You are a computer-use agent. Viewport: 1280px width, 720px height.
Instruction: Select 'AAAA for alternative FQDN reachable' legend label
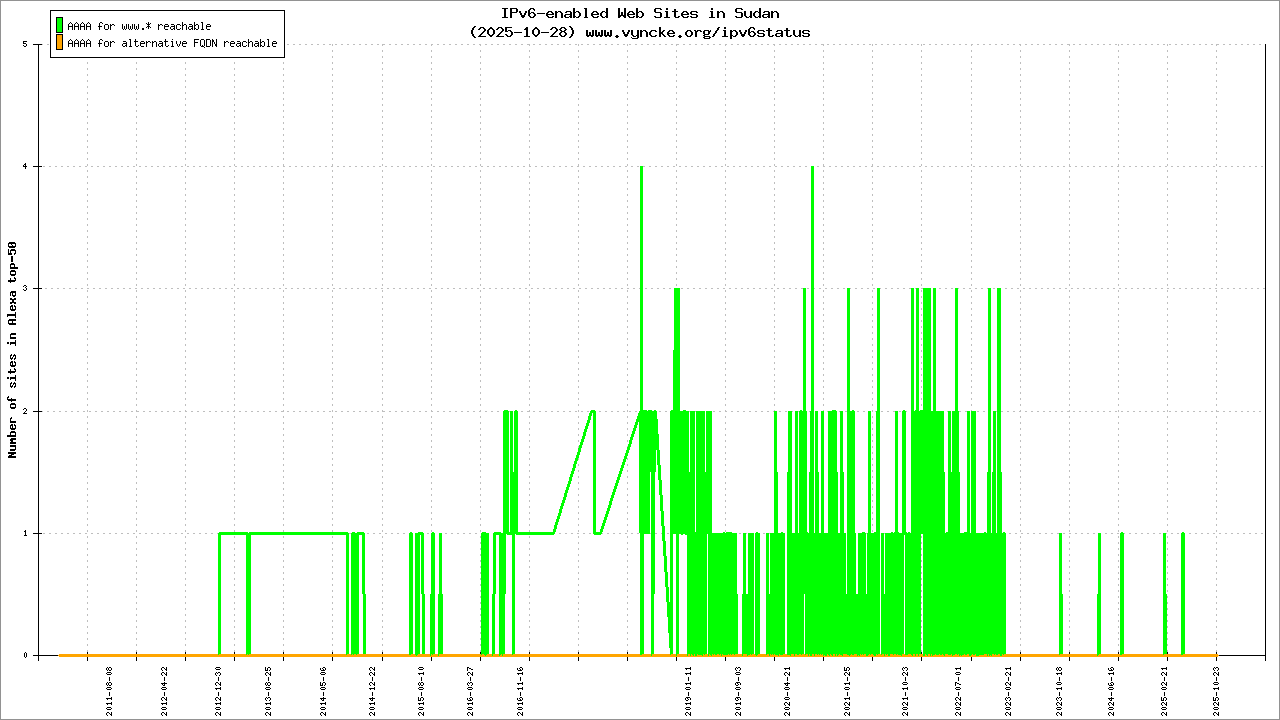tap(172, 44)
